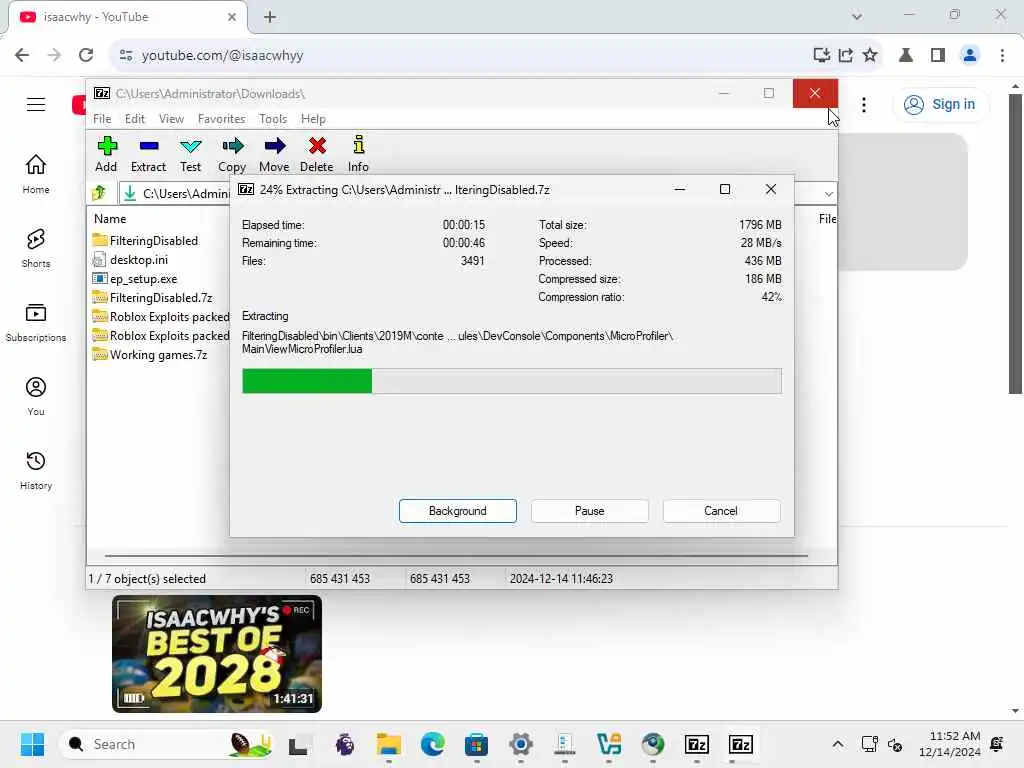1024x768 pixels.
Task: Send extraction to Background
Action: click(x=458, y=511)
